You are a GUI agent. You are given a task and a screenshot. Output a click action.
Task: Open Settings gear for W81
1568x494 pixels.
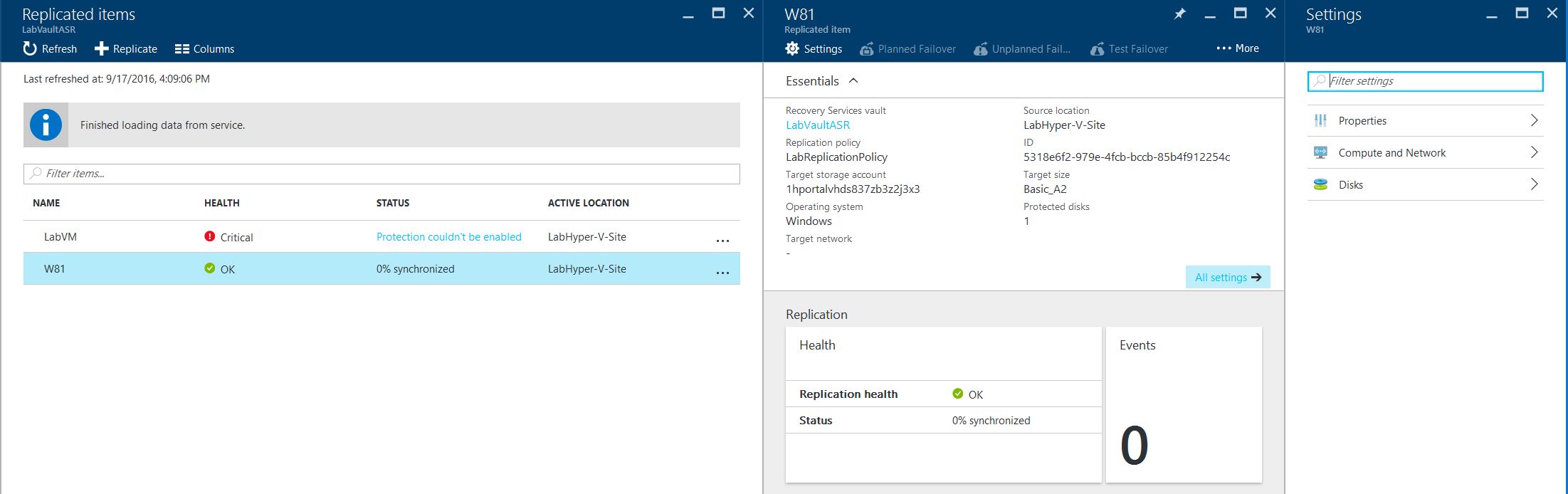(793, 48)
